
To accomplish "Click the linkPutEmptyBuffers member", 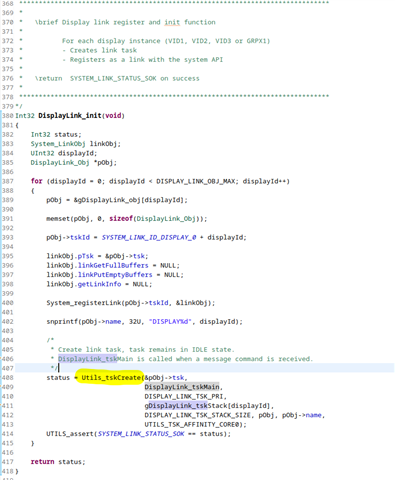I will click(x=115, y=275).
